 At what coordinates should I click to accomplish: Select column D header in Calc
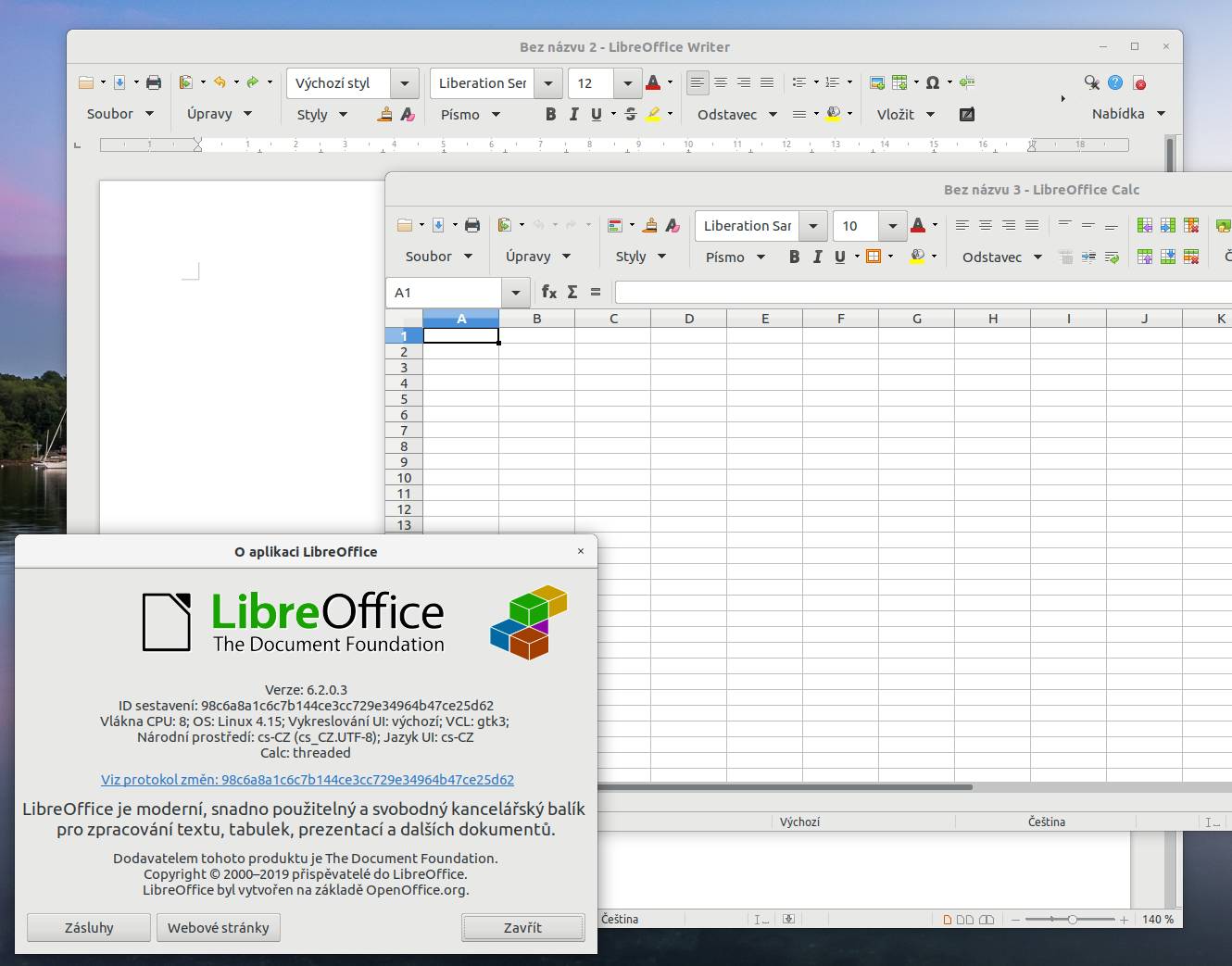tap(689, 319)
